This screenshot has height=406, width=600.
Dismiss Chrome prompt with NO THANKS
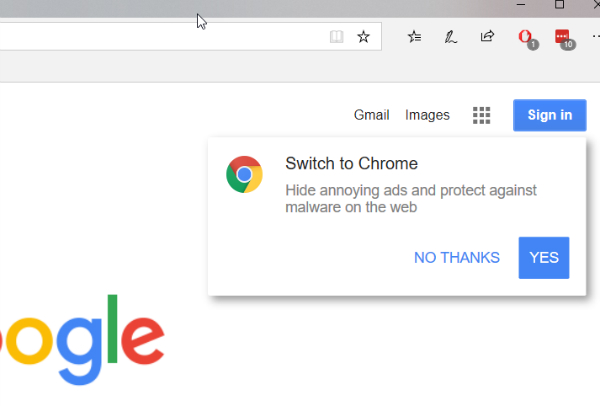[x=457, y=258]
